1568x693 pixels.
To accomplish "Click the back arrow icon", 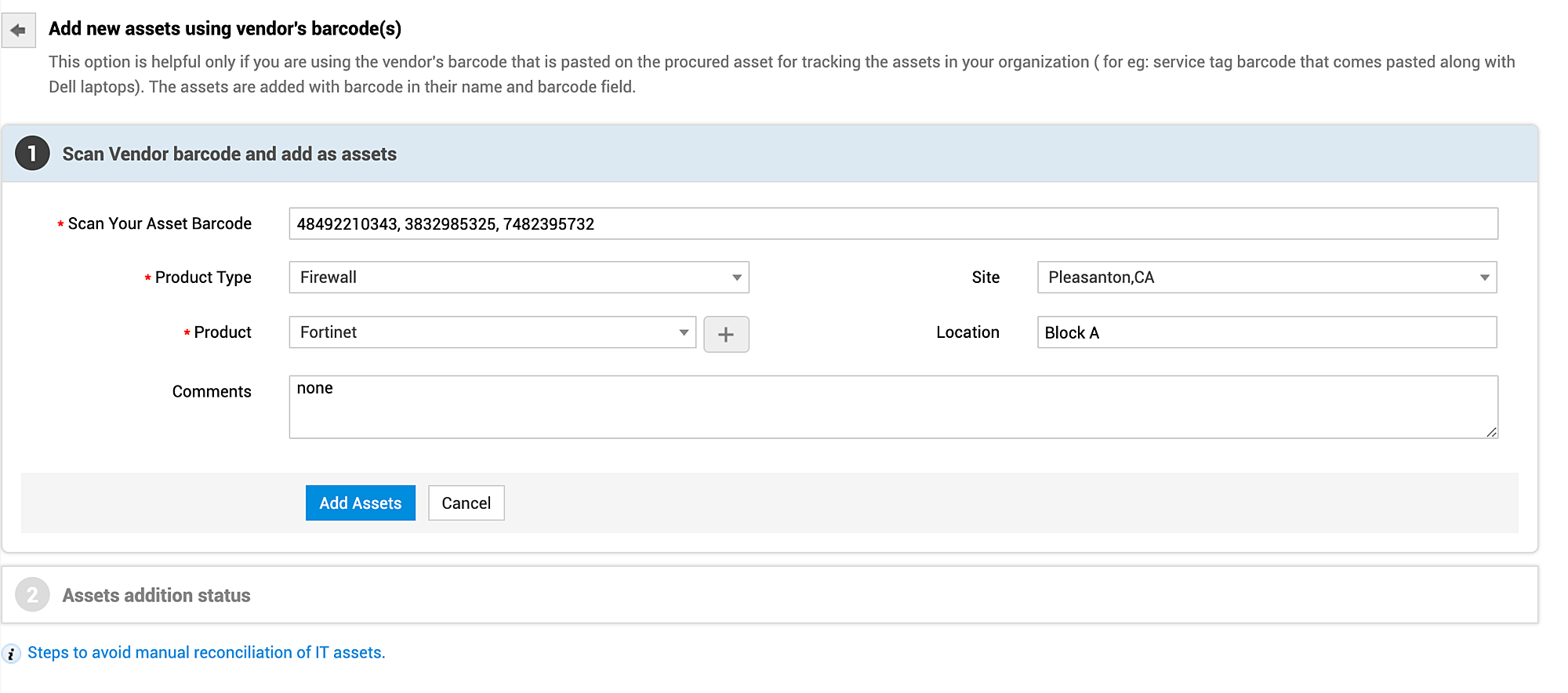I will coord(19,31).
